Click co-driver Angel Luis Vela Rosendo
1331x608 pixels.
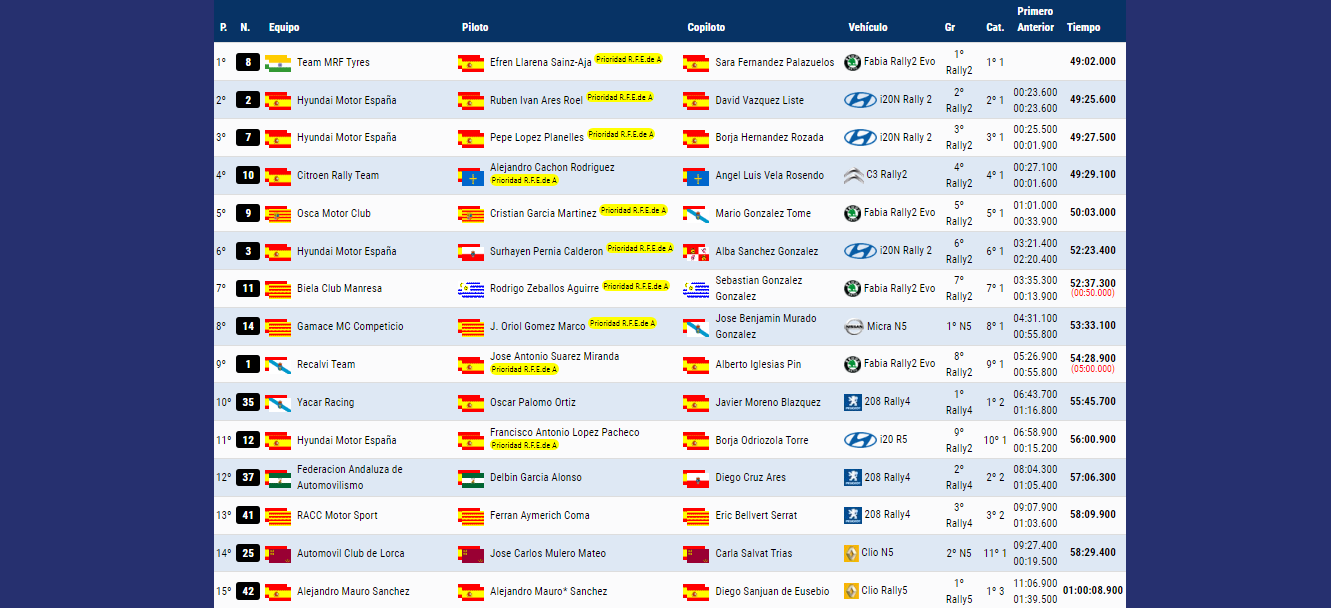[770, 175]
